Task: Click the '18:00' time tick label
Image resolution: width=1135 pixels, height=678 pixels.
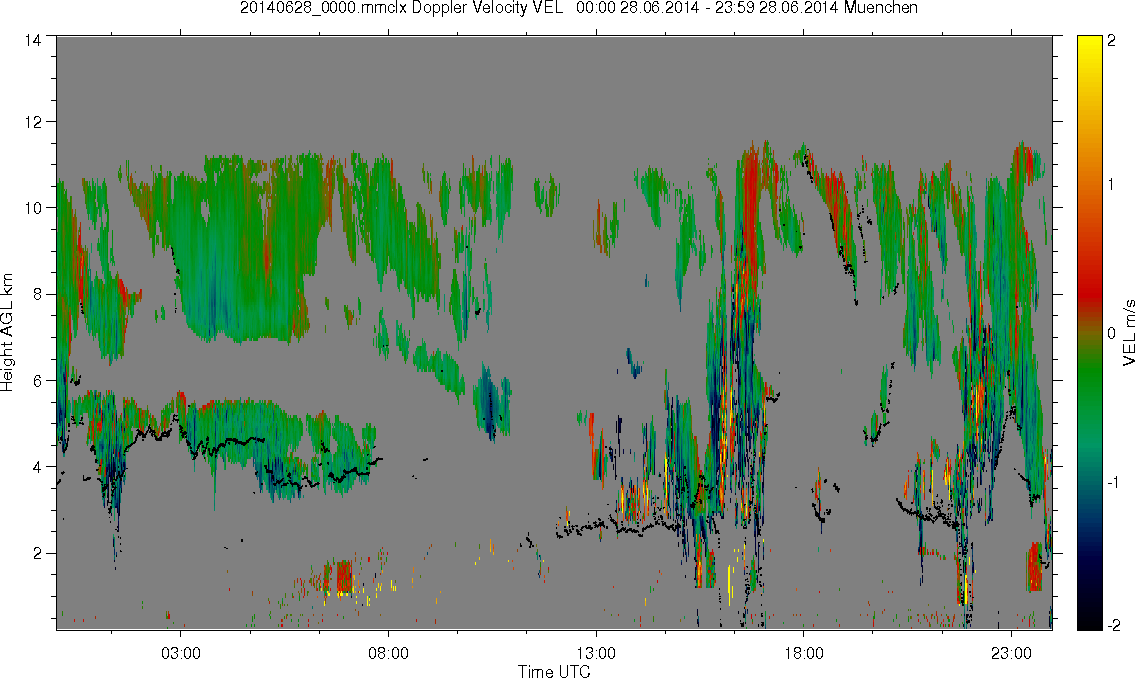Action: click(x=803, y=653)
